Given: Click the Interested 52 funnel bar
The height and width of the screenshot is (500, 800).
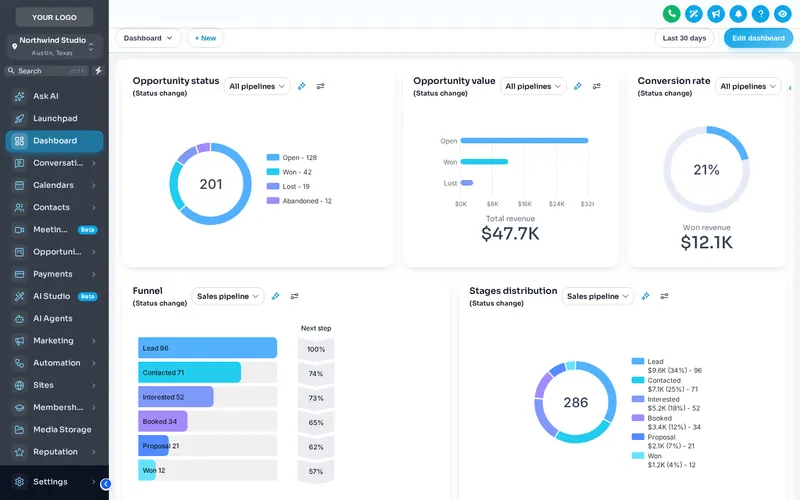Looking at the screenshot, I should pos(176,397).
